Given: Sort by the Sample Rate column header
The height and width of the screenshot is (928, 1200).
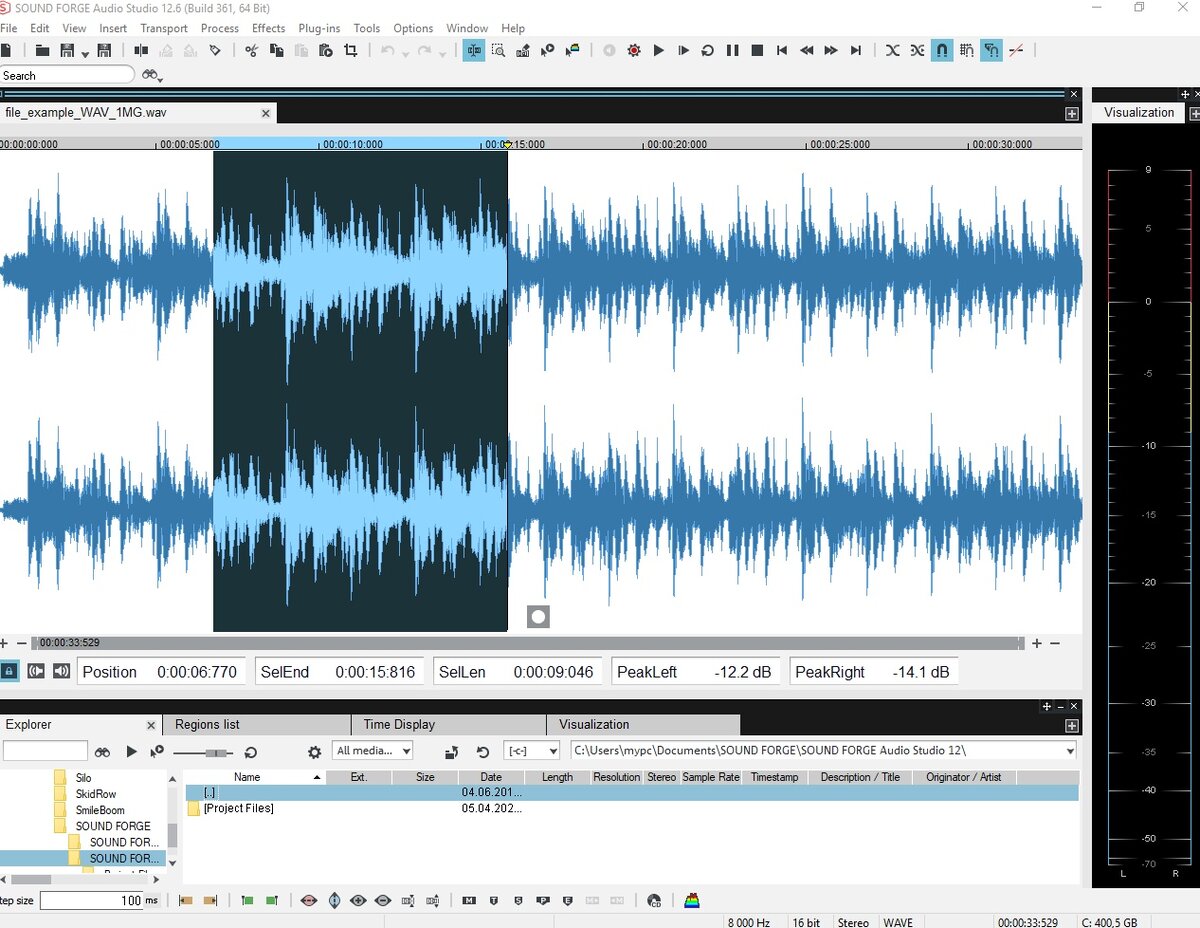Looking at the screenshot, I should pos(711,777).
